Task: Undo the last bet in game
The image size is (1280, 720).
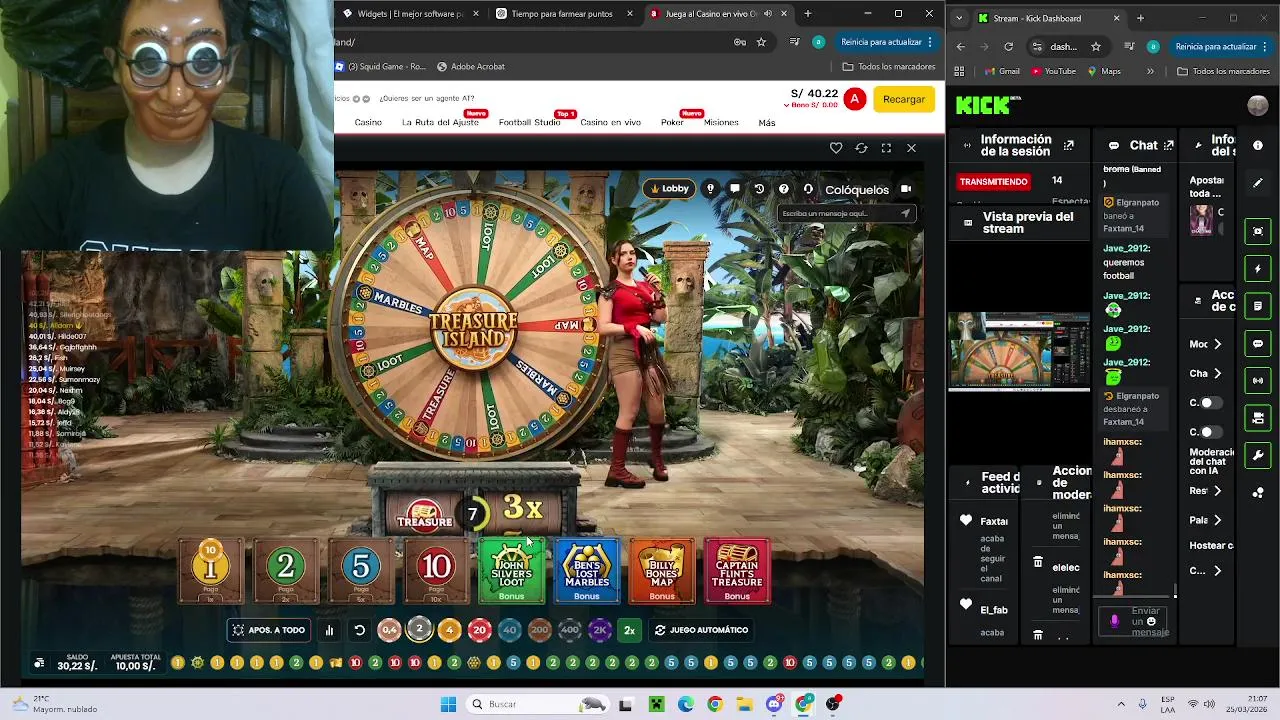Action: (360, 630)
